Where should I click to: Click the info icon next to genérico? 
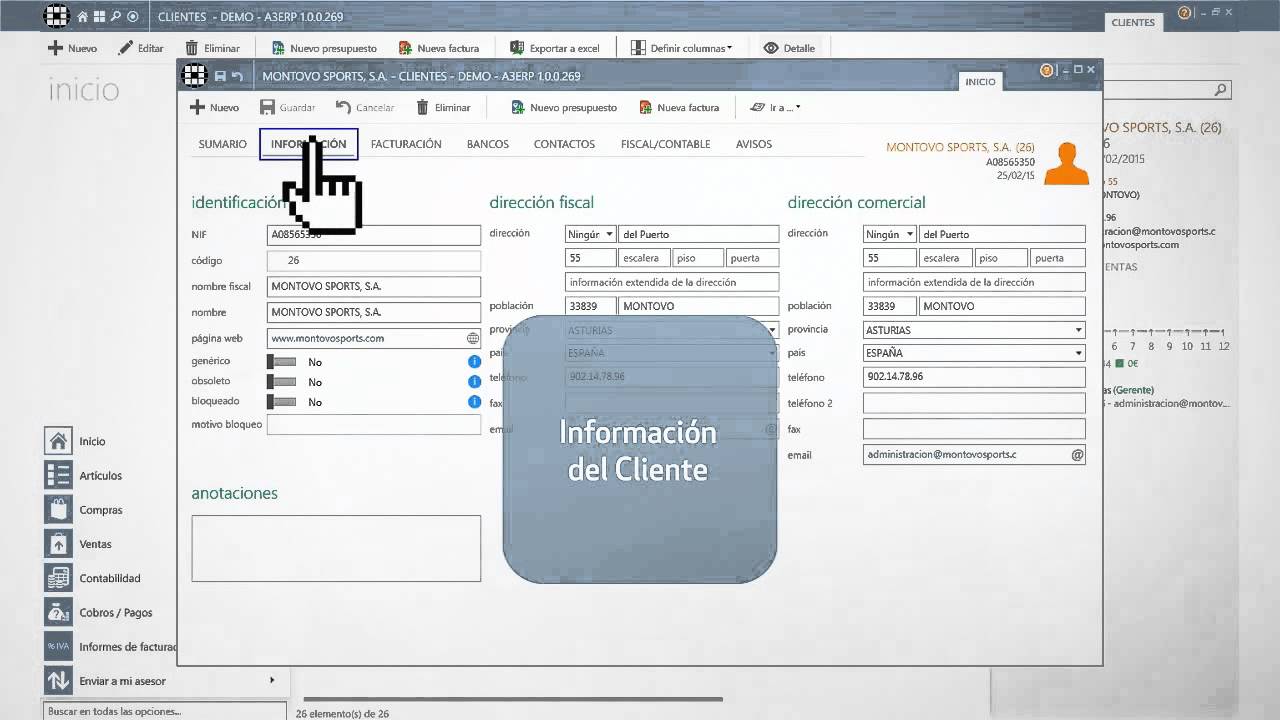point(475,361)
